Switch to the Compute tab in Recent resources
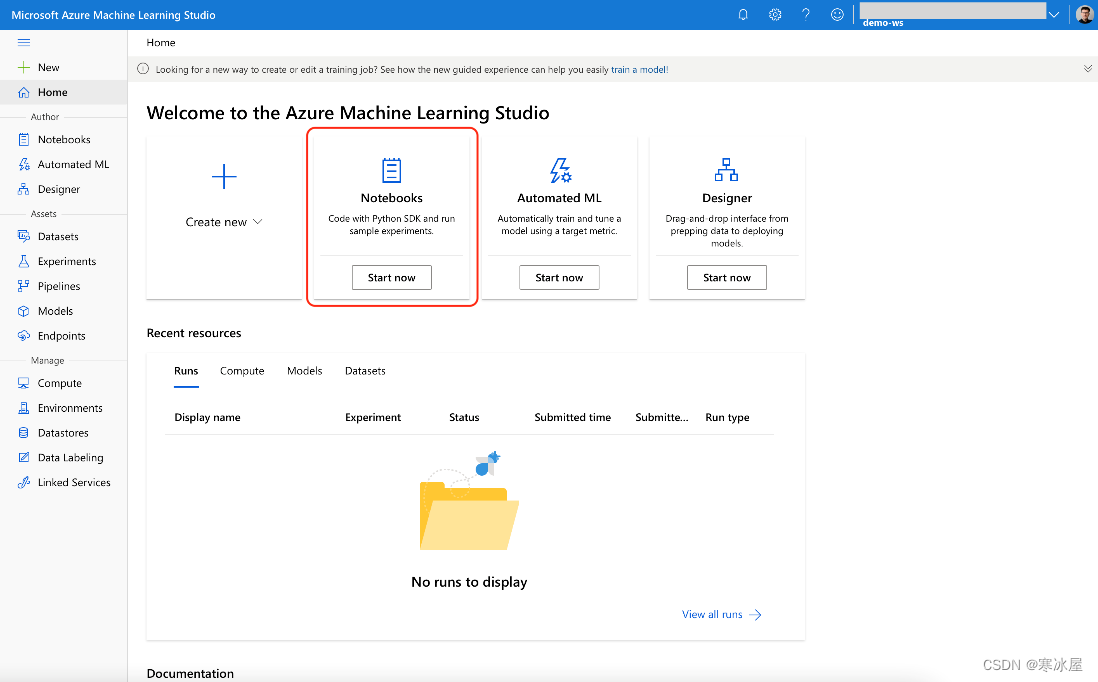This screenshot has width=1098, height=682. 242,371
